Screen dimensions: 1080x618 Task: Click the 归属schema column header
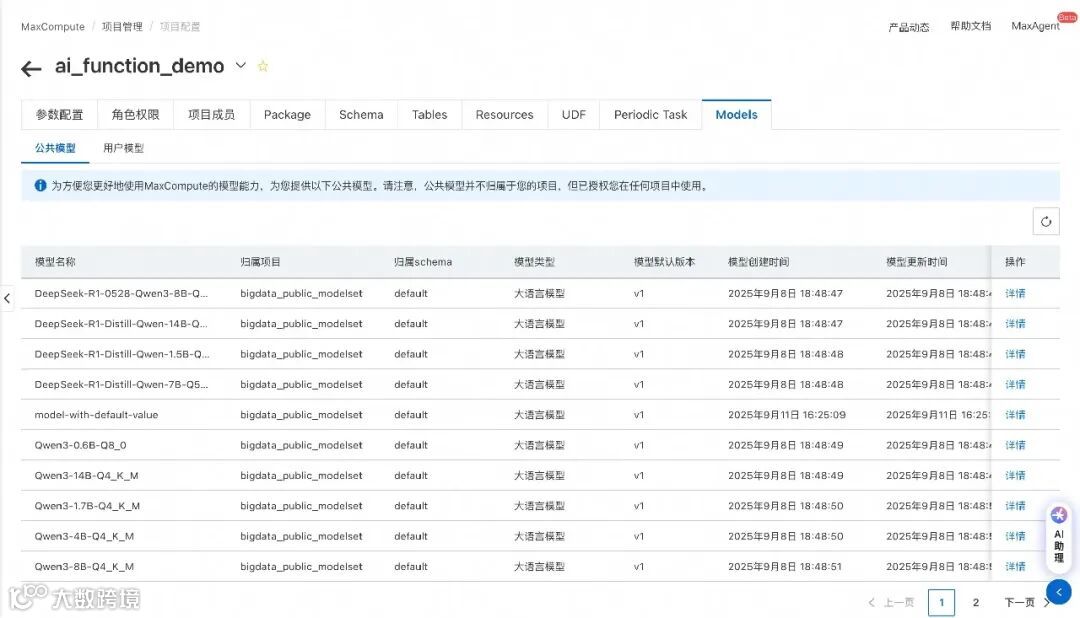[423, 261]
